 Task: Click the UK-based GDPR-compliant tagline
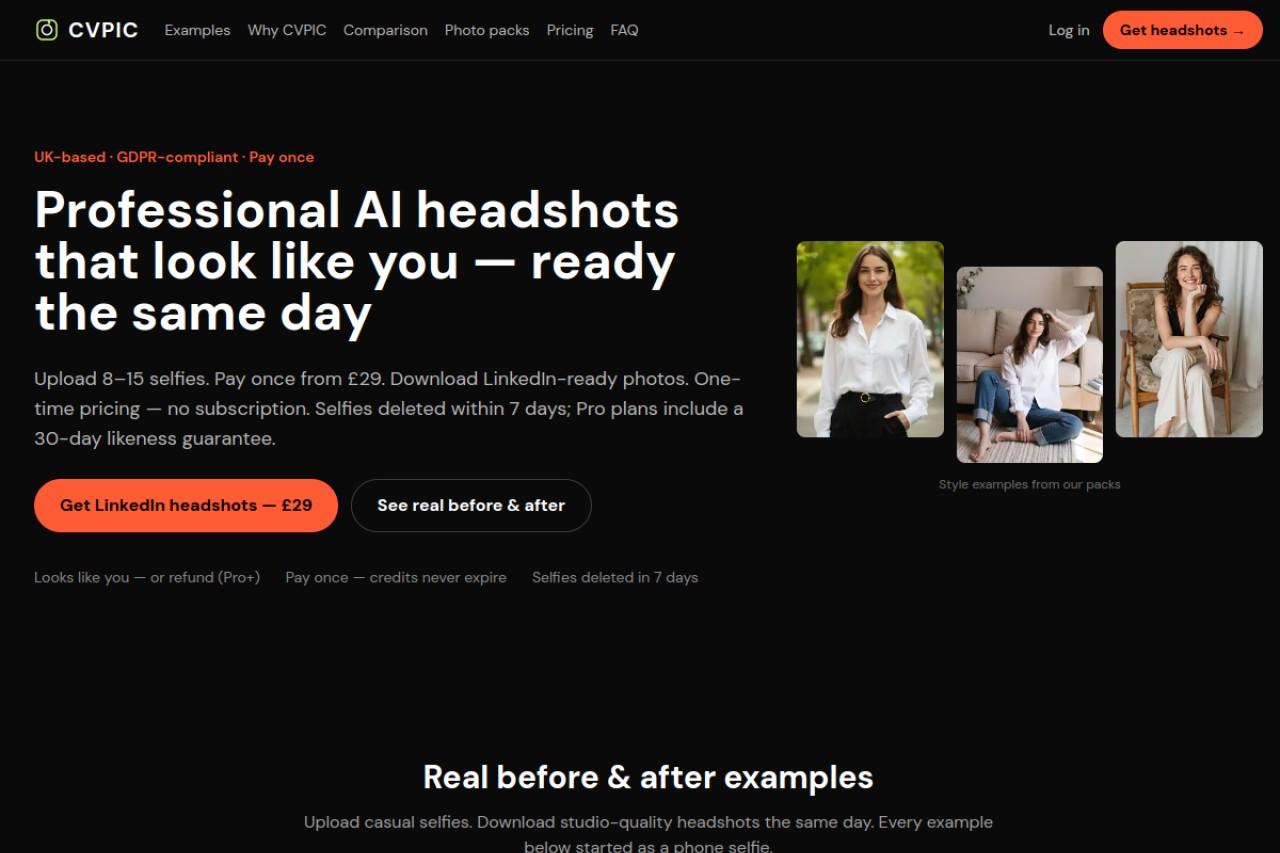(174, 157)
